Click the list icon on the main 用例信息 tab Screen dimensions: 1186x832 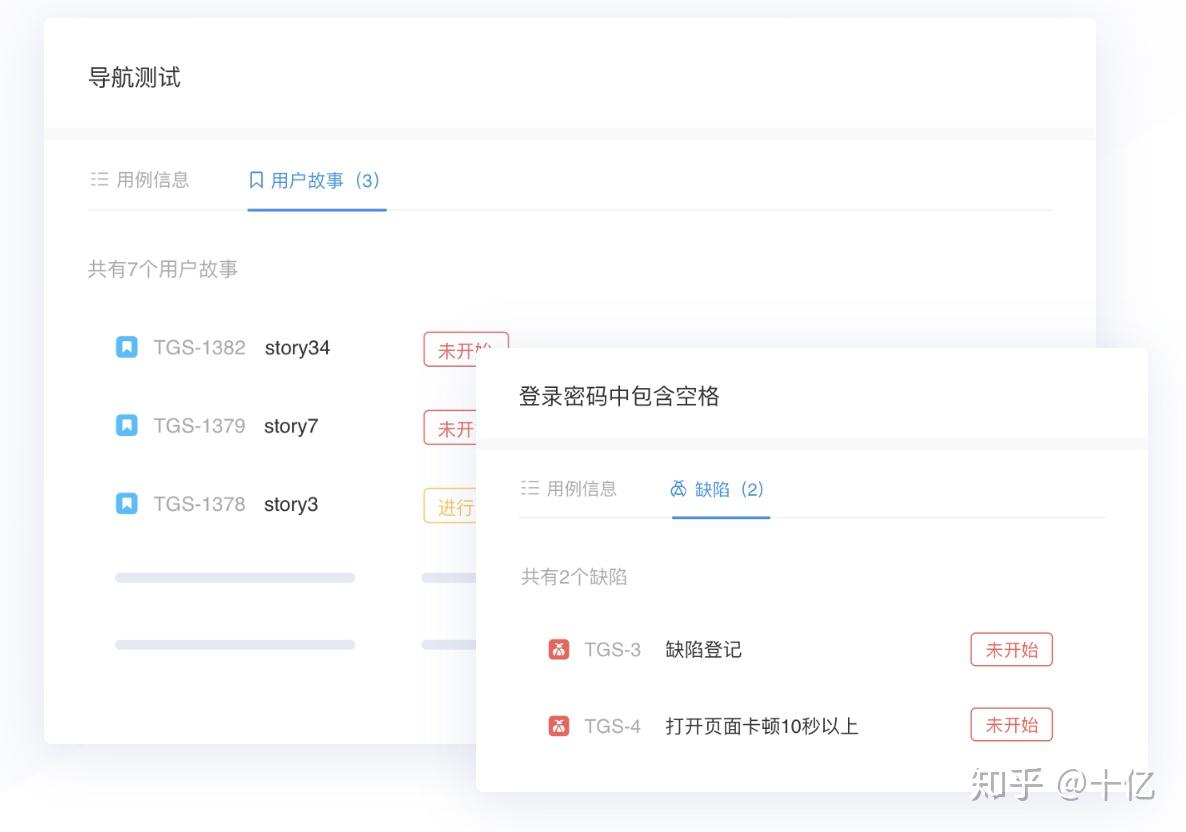click(x=99, y=179)
